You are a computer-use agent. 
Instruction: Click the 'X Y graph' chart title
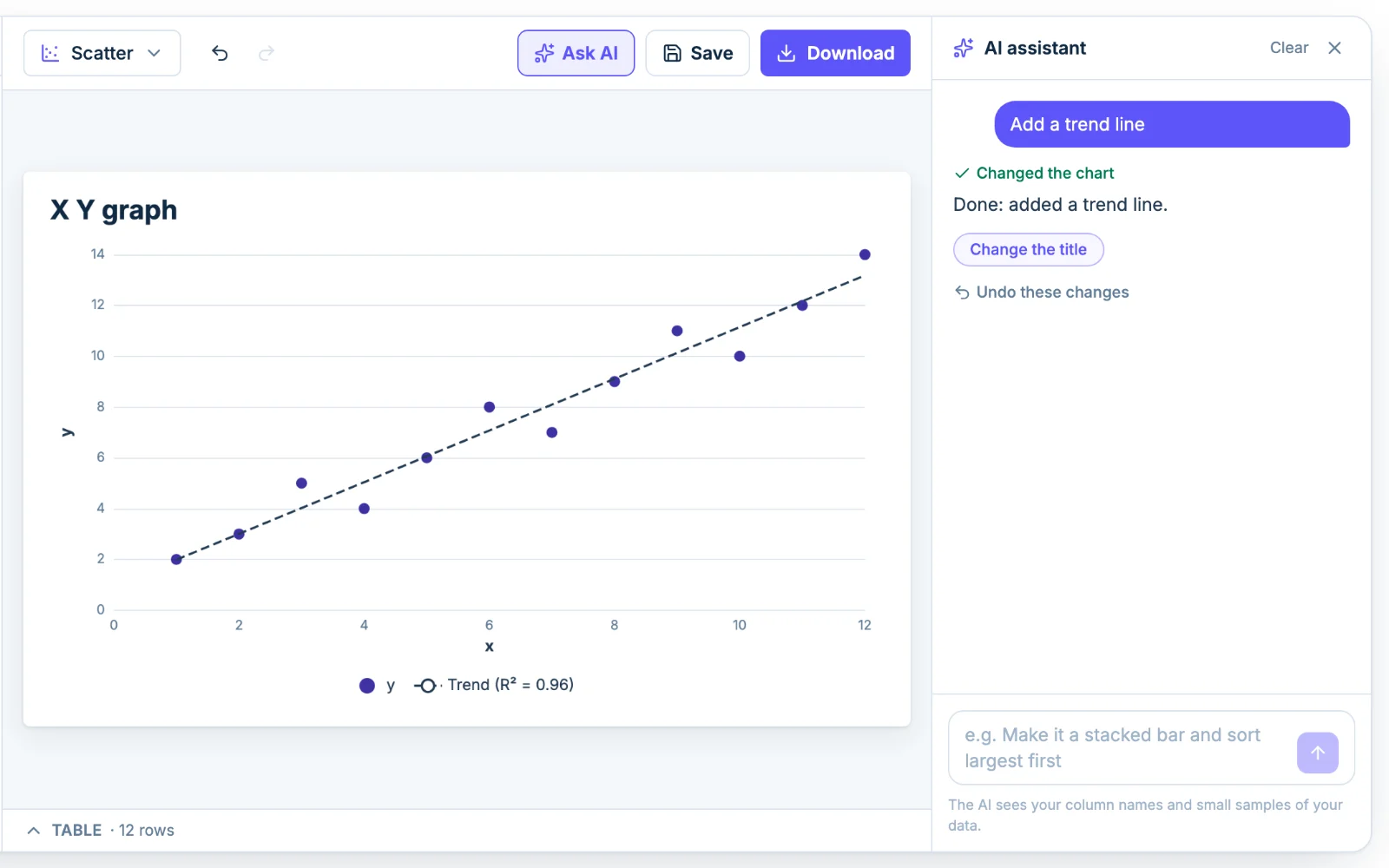click(x=114, y=210)
